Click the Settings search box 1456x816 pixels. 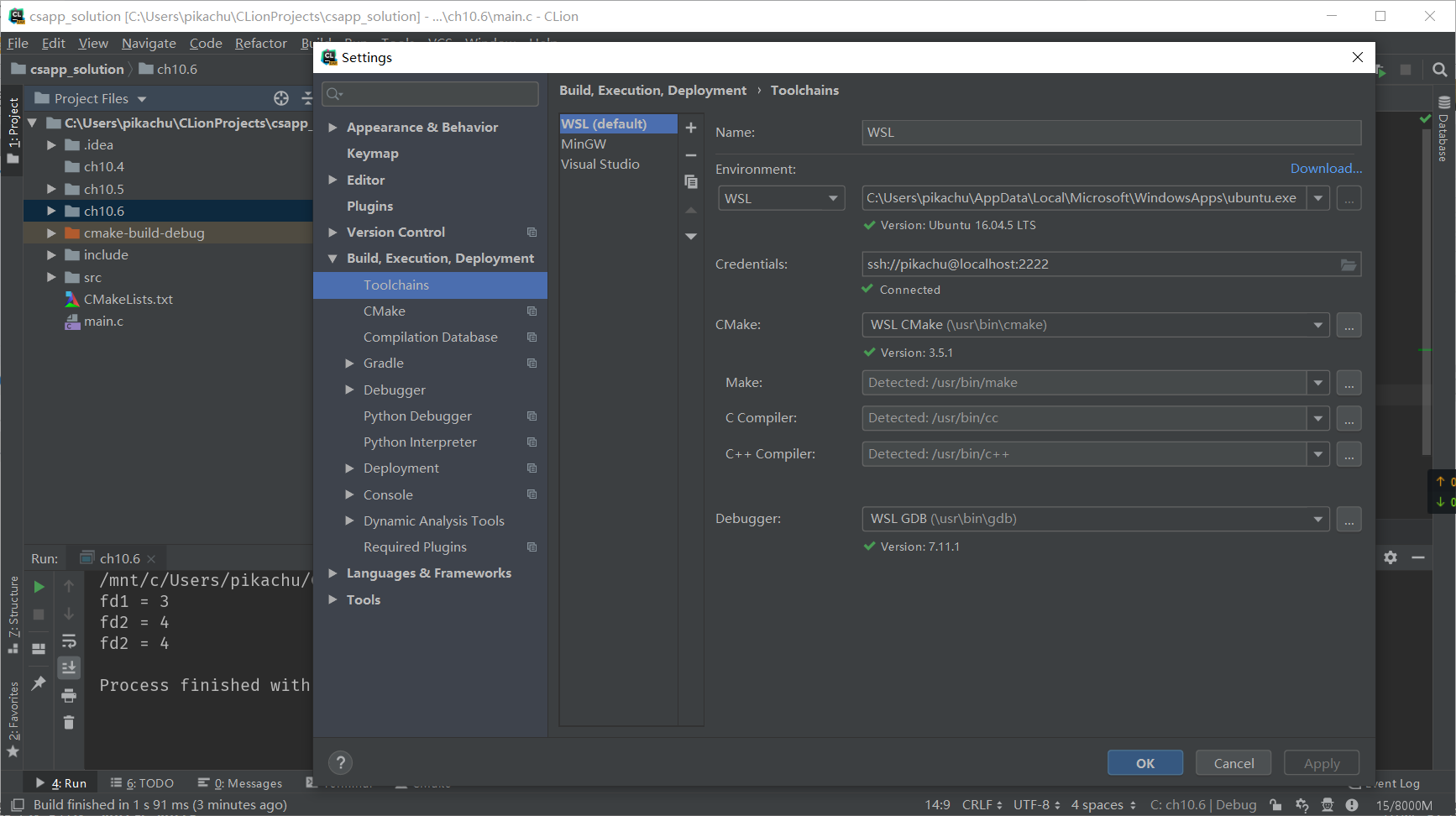pyautogui.click(x=430, y=94)
